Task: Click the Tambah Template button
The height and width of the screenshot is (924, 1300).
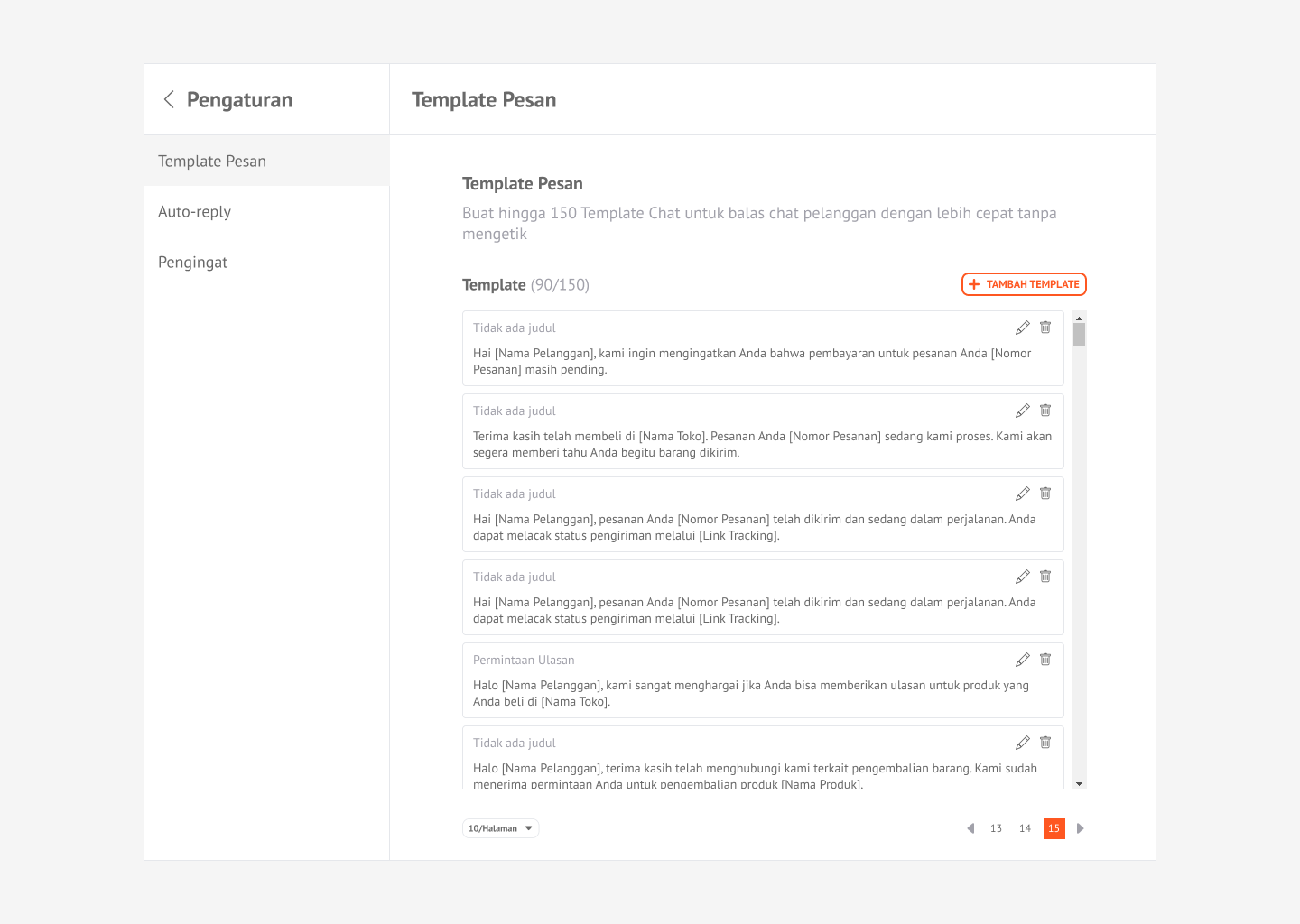Action: pyautogui.click(x=1024, y=284)
